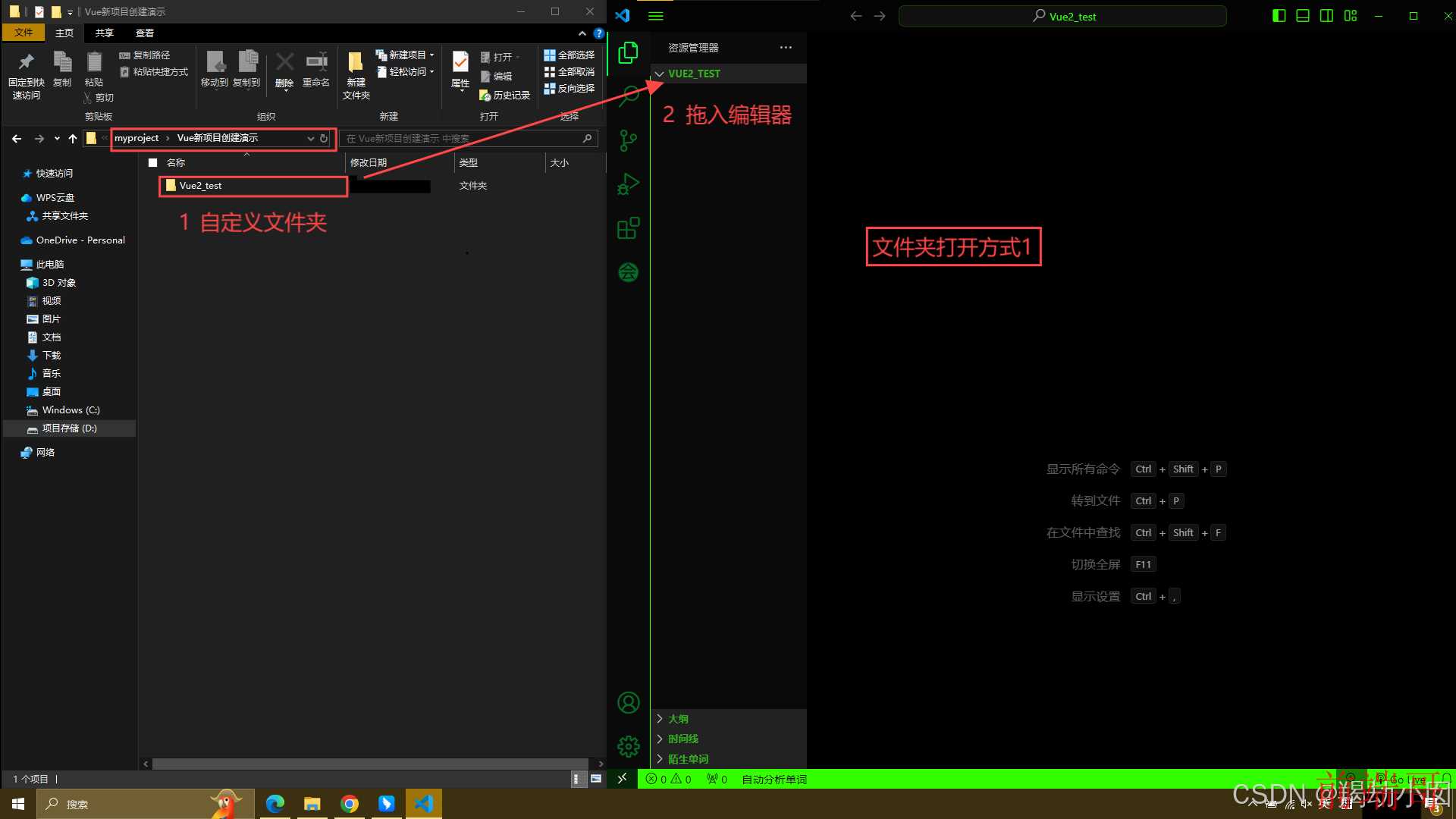
Task: Toggle primary side bar layout icon
Action: 1279,16
